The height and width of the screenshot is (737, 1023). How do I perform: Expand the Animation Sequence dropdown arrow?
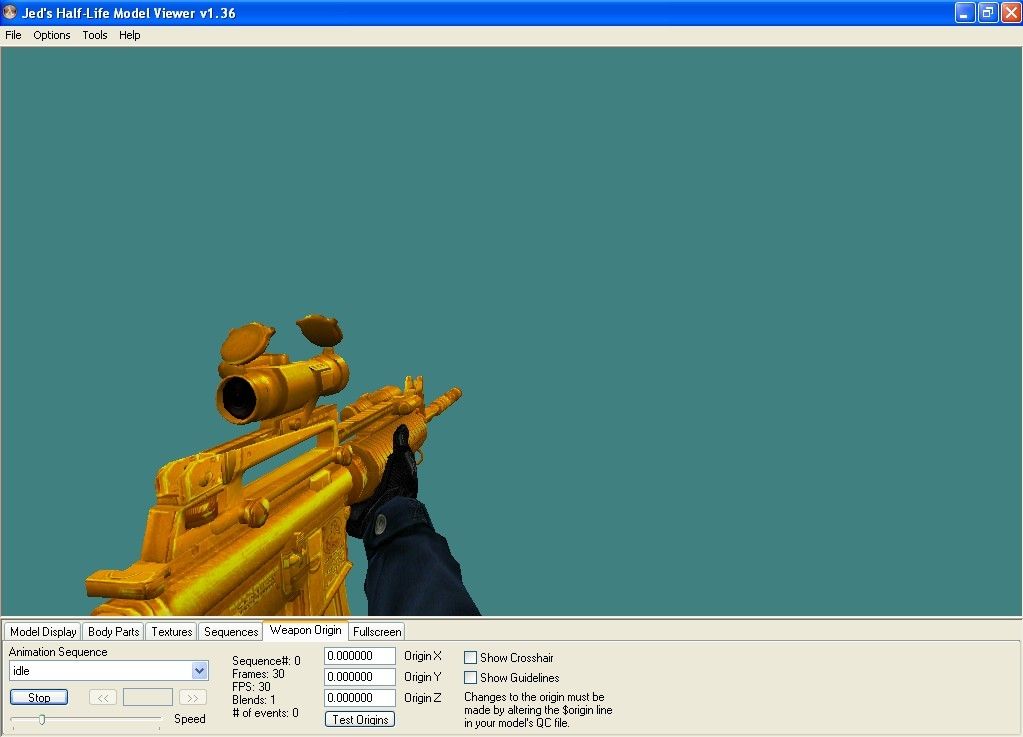200,670
